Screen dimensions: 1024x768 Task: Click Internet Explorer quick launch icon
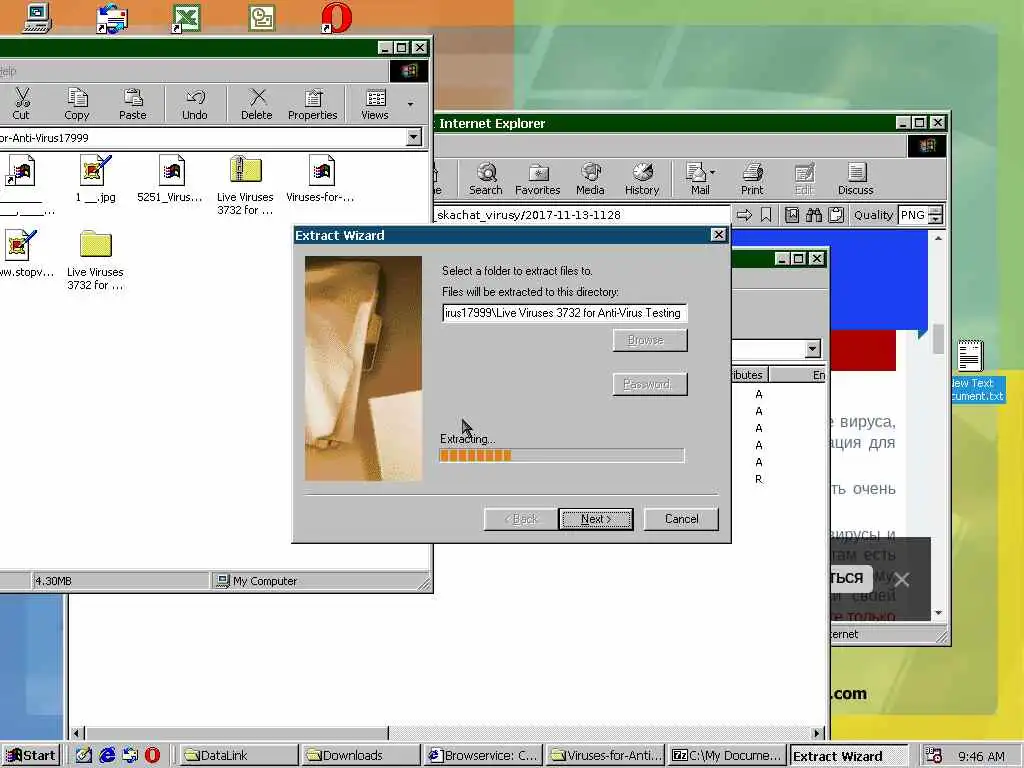(106, 755)
